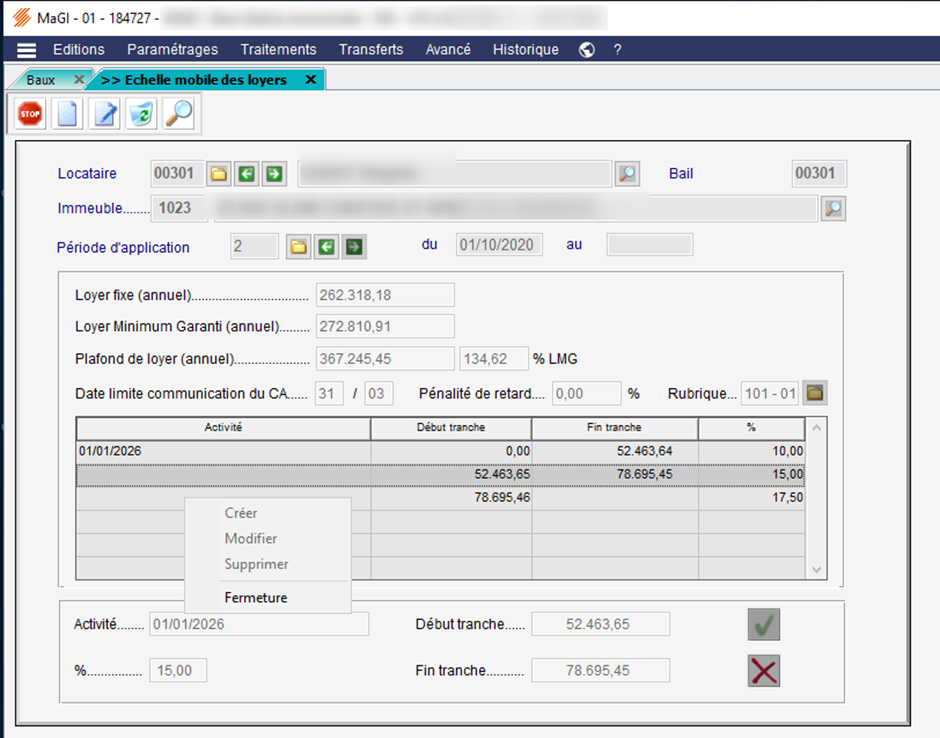Click the recycle bin delete icon

142,114
